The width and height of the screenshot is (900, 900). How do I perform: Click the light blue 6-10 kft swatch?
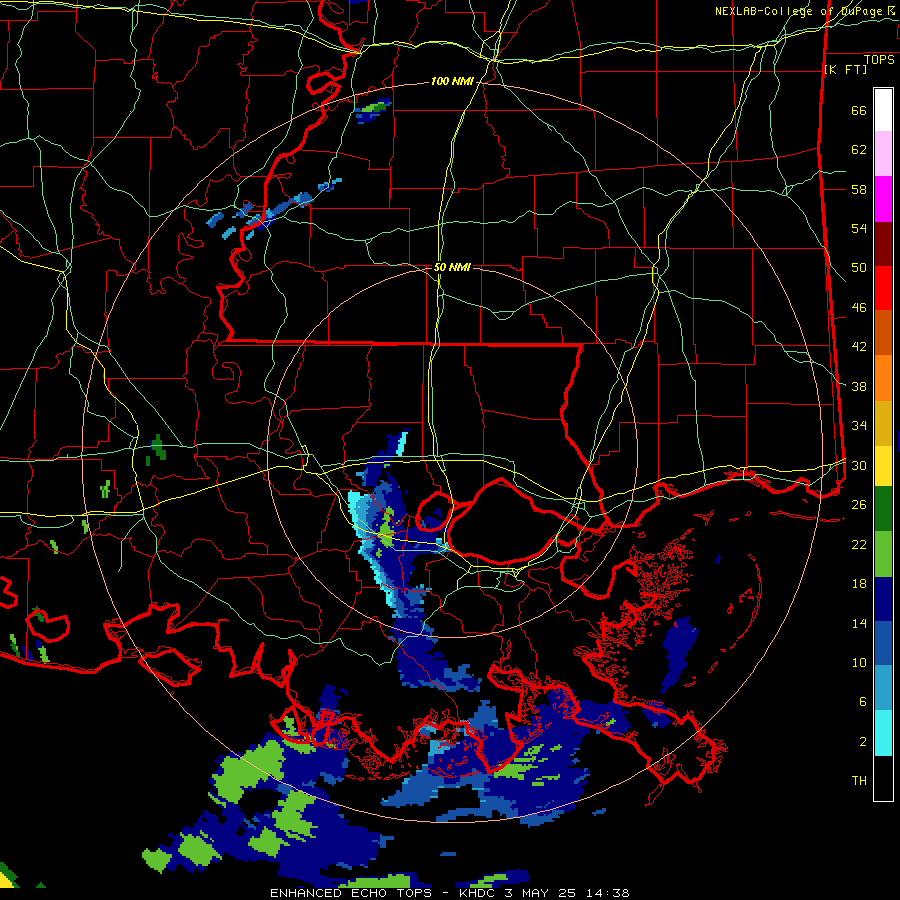(883, 688)
